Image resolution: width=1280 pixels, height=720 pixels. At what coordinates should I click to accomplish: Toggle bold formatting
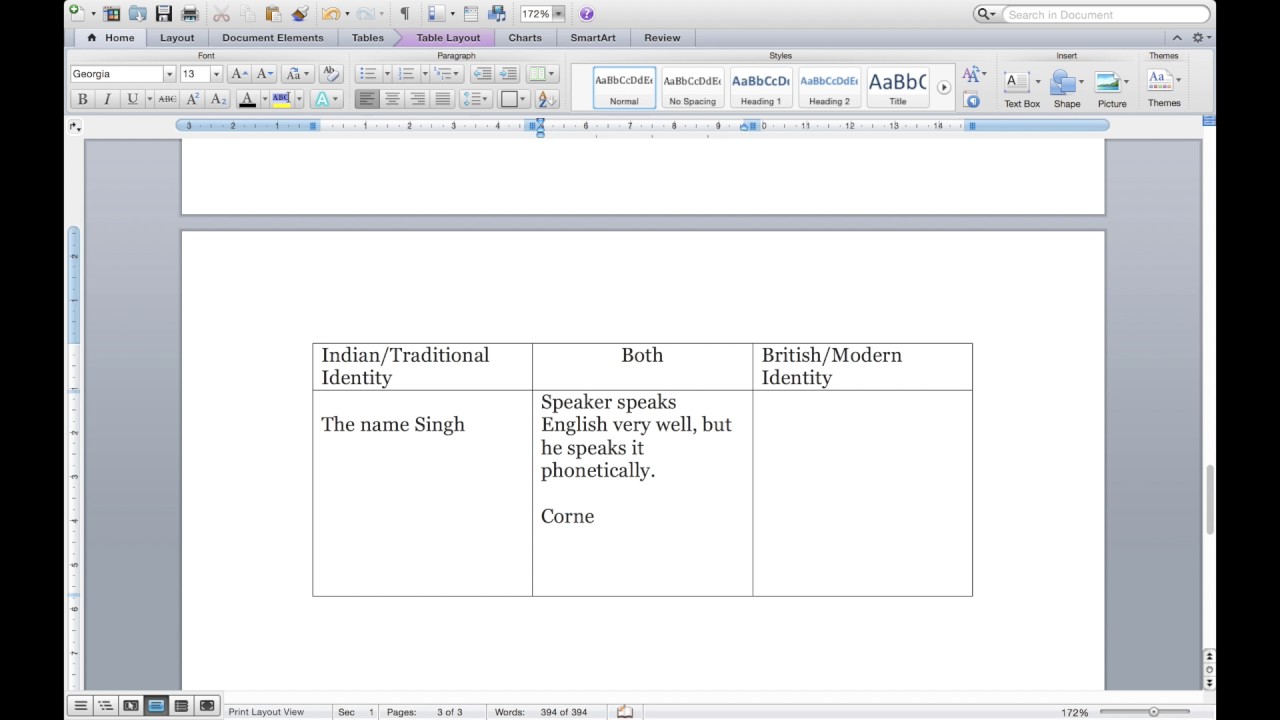click(x=82, y=99)
